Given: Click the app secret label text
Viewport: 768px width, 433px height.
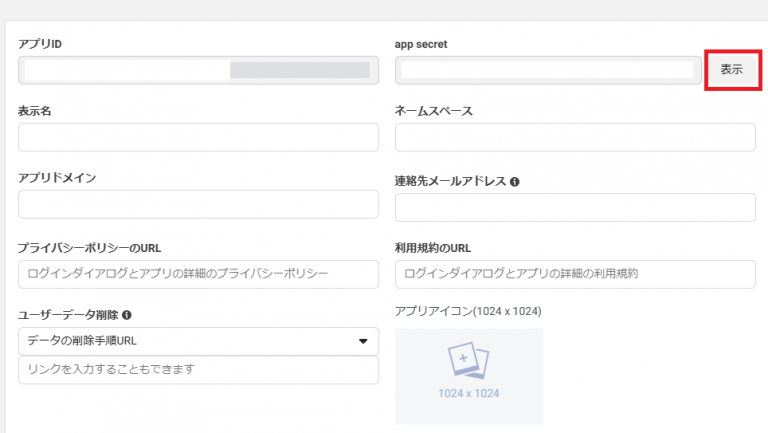Looking at the screenshot, I should (x=421, y=44).
